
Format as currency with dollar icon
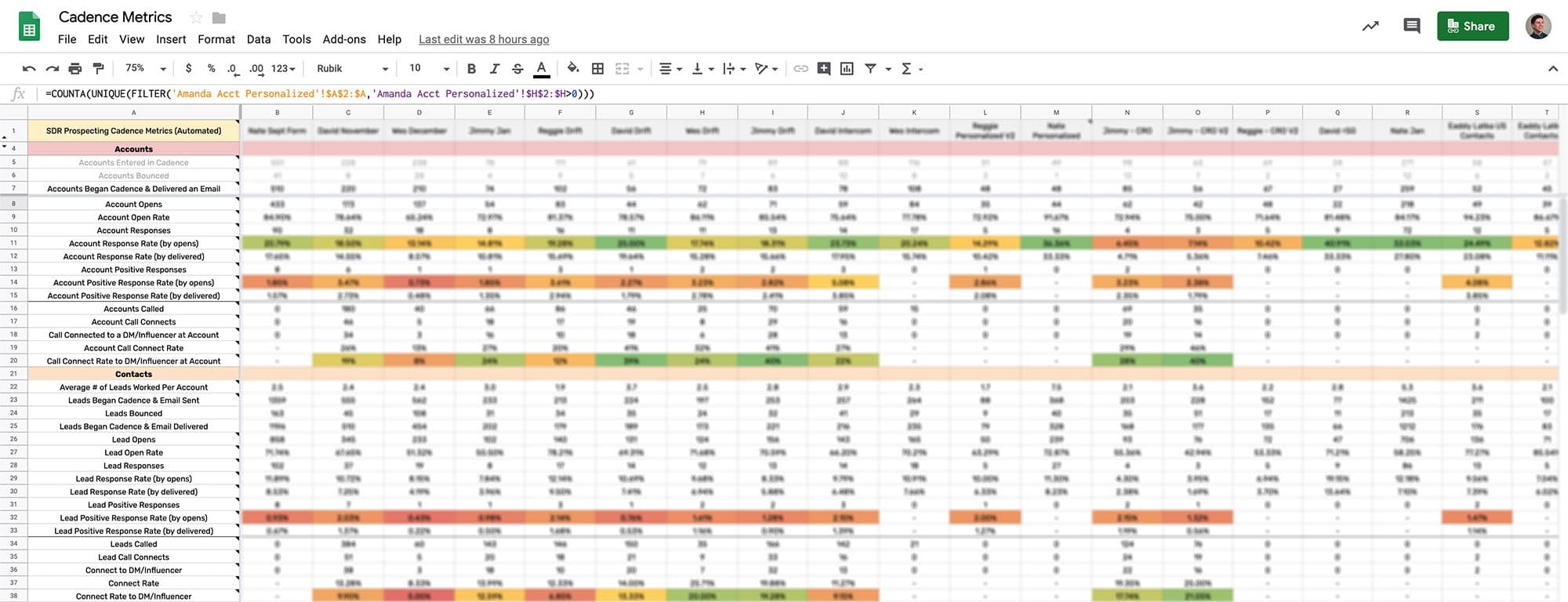click(188, 68)
